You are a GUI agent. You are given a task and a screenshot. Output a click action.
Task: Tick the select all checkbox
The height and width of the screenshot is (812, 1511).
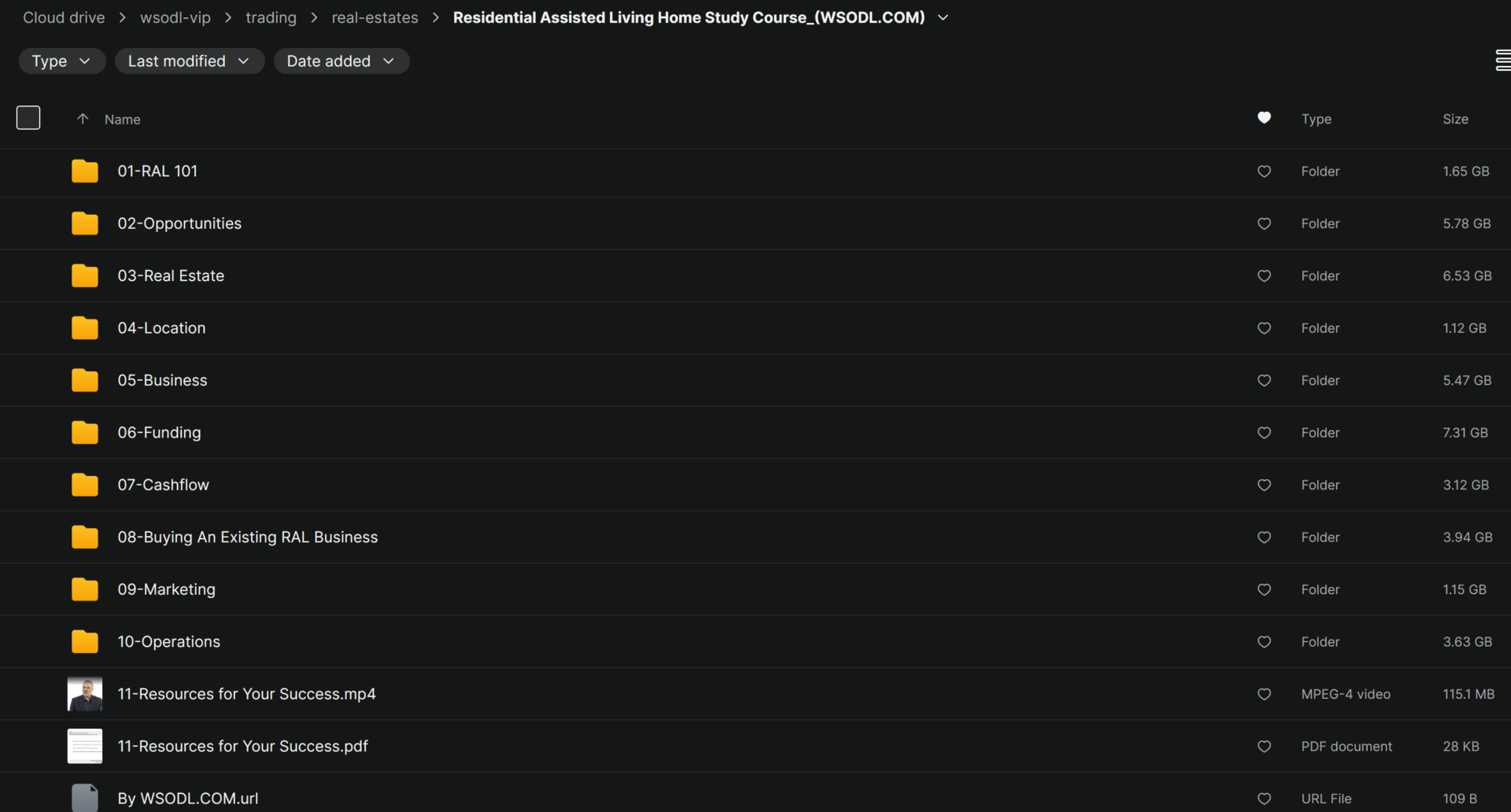(28, 118)
